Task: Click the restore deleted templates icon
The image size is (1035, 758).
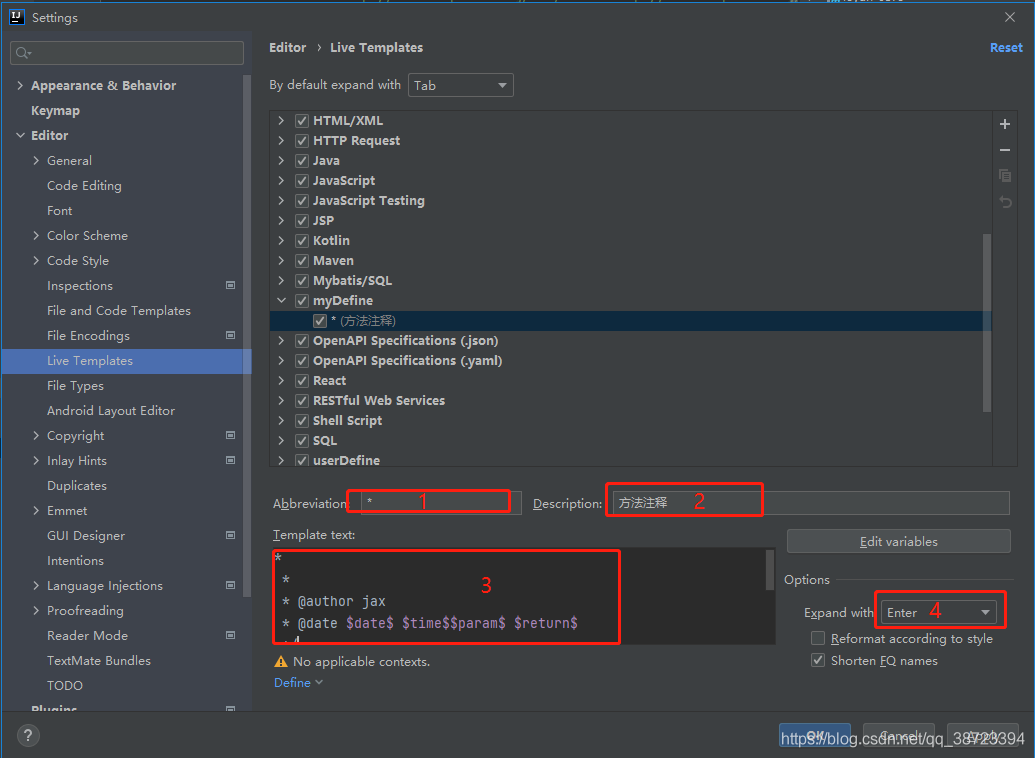Action: click(x=1005, y=202)
